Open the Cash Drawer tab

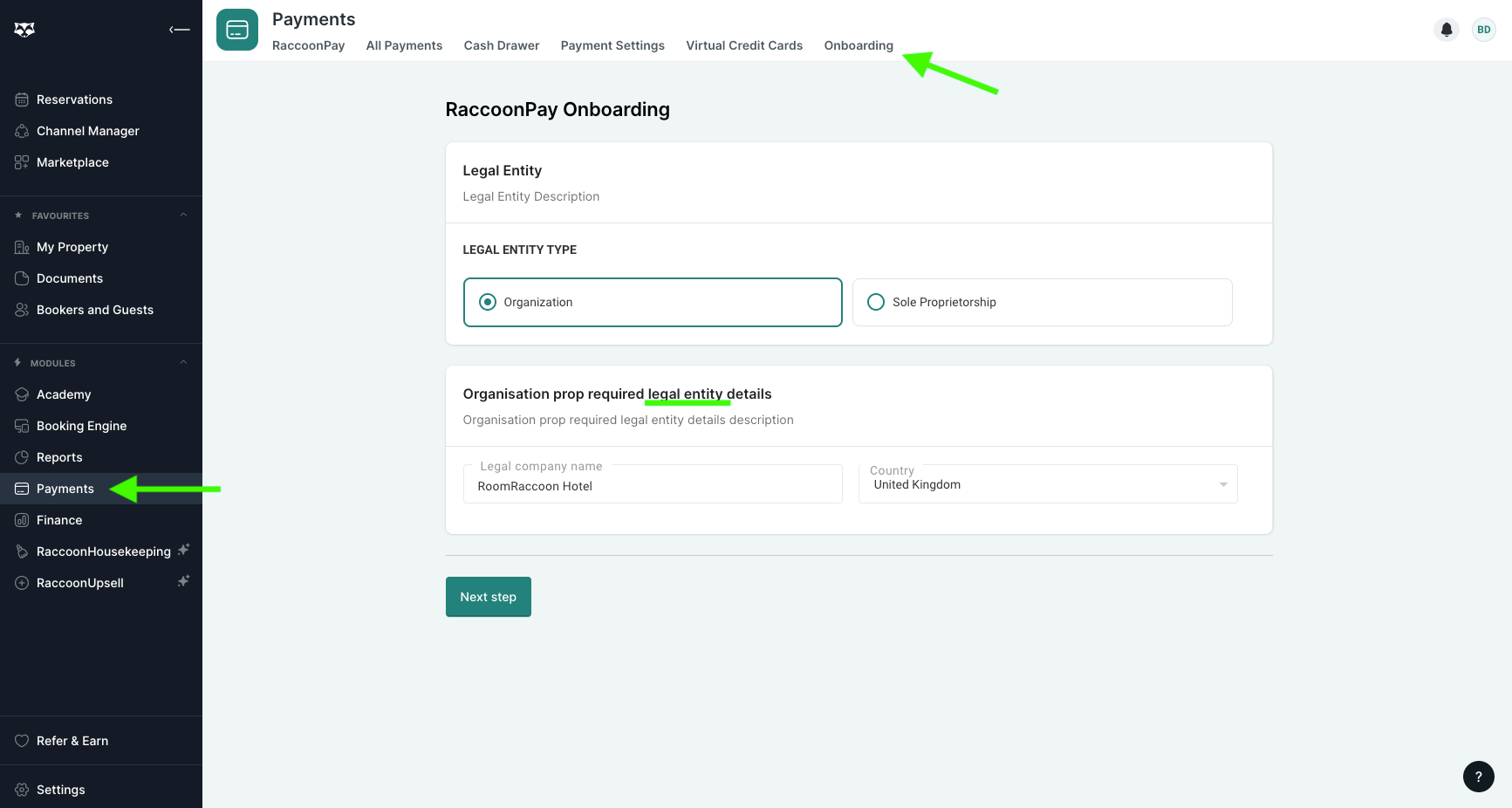[502, 45]
